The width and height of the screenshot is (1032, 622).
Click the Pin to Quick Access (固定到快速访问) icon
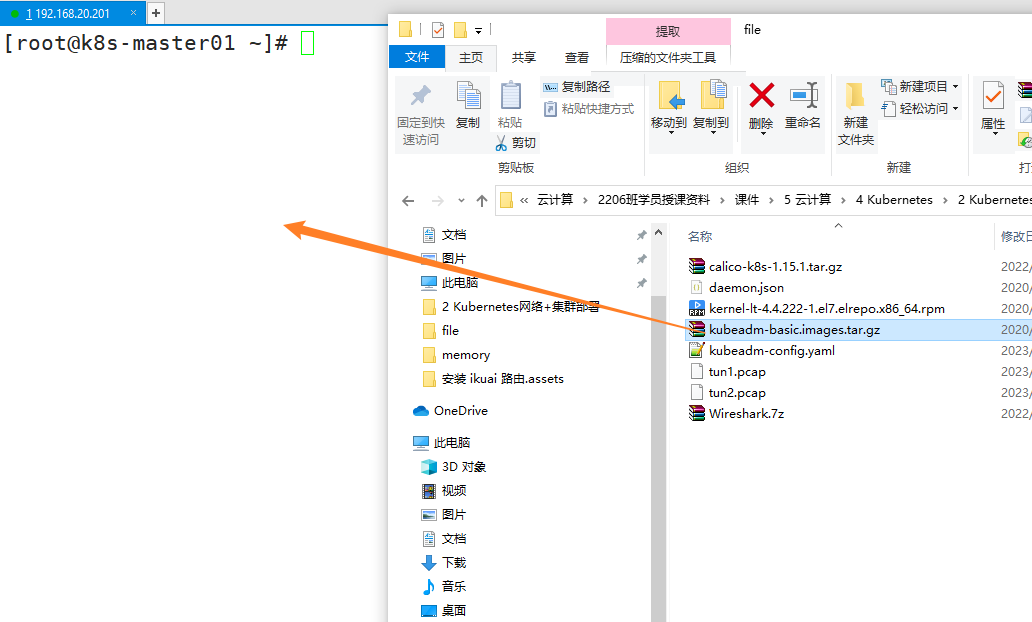[421, 97]
